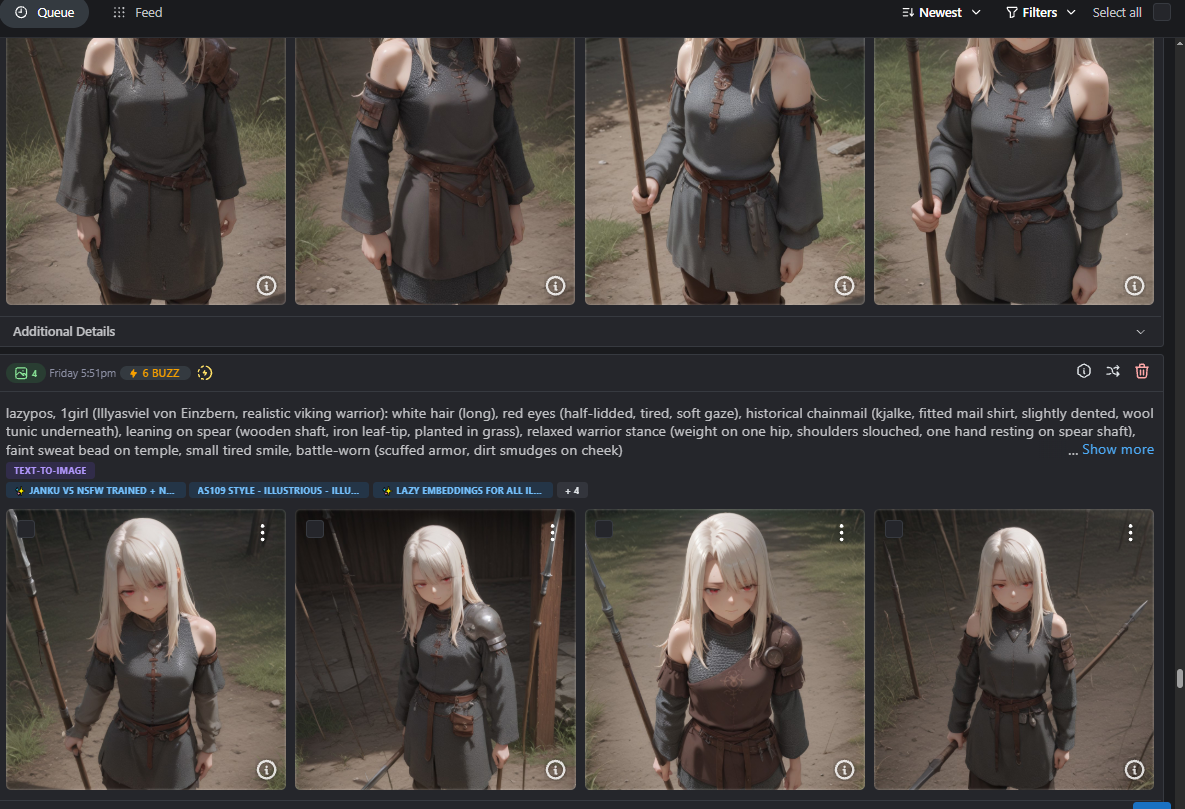Click the prompt text starting with lazypos

(580, 432)
